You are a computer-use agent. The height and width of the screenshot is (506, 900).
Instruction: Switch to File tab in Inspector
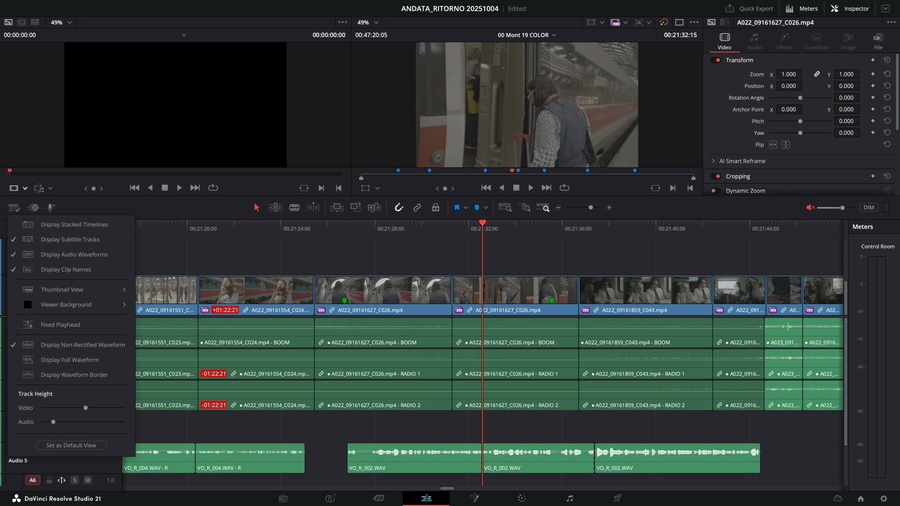coord(878,41)
